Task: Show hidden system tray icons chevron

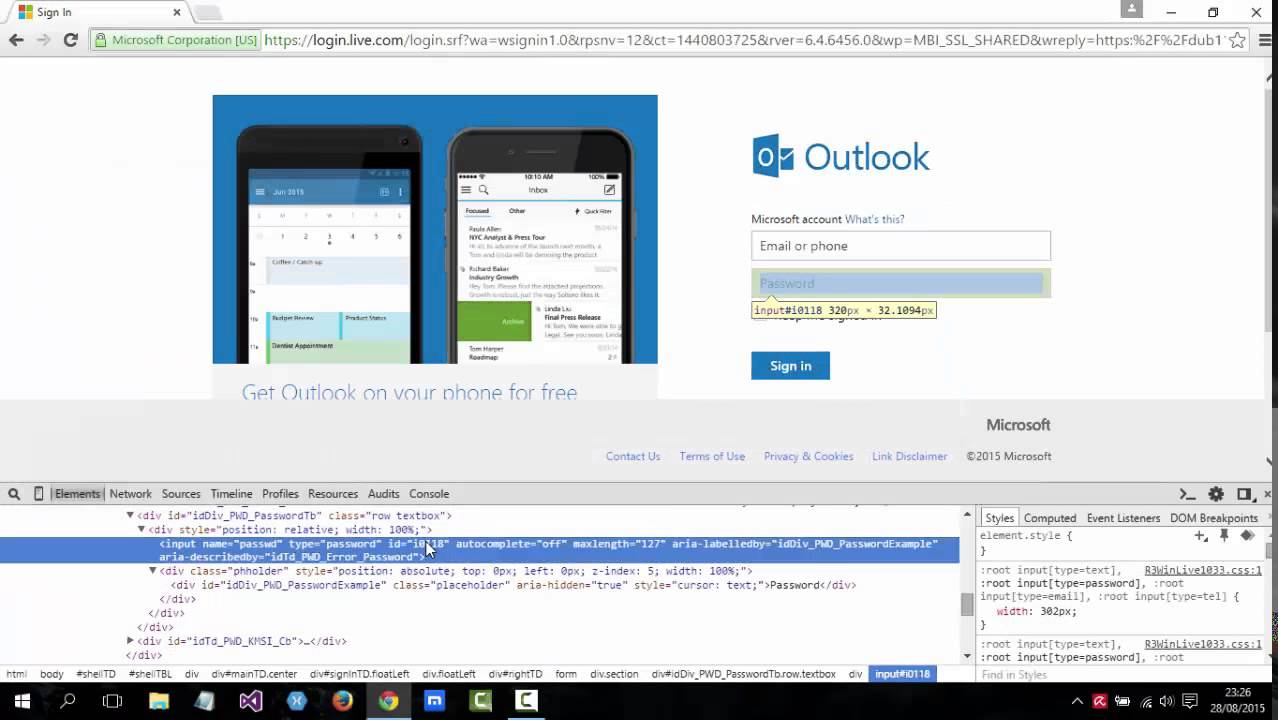Action: tap(1078, 702)
